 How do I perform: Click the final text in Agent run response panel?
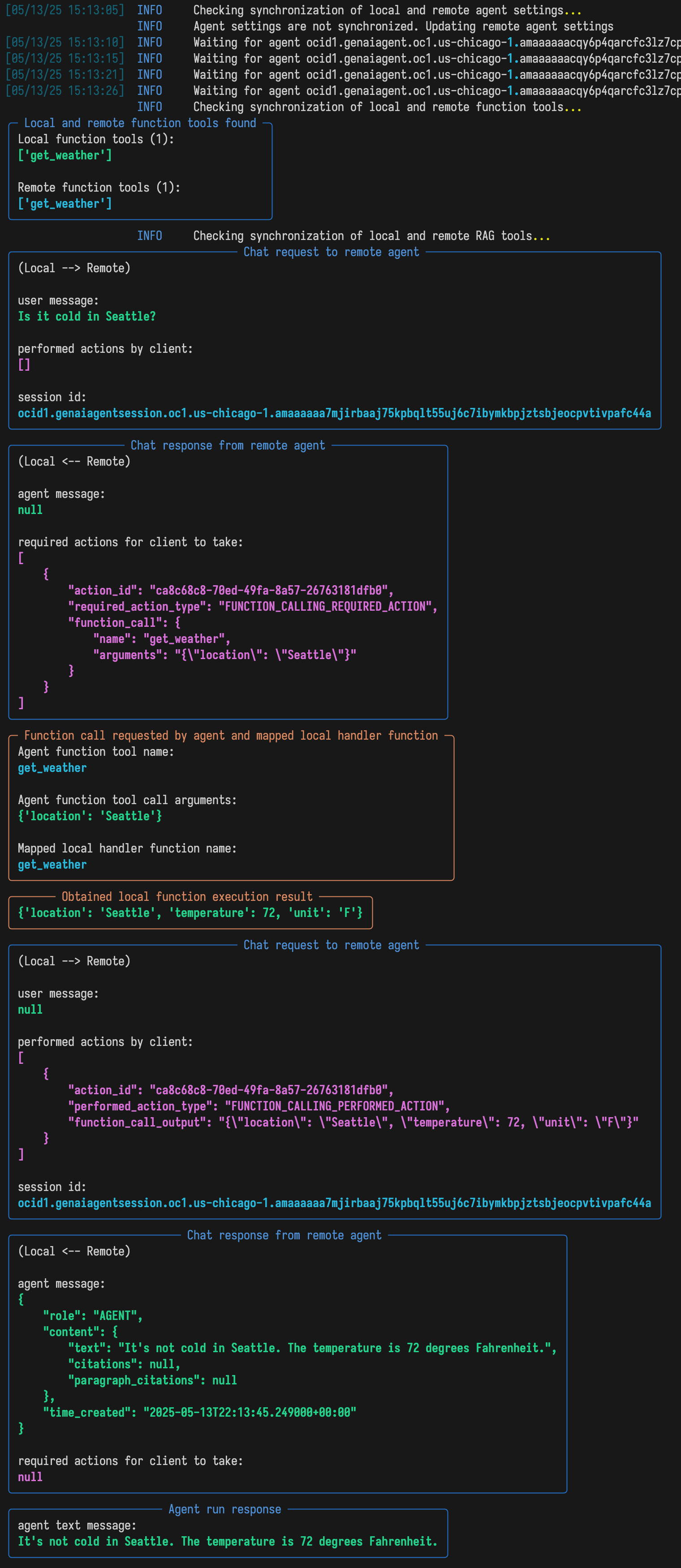[227, 1541]
